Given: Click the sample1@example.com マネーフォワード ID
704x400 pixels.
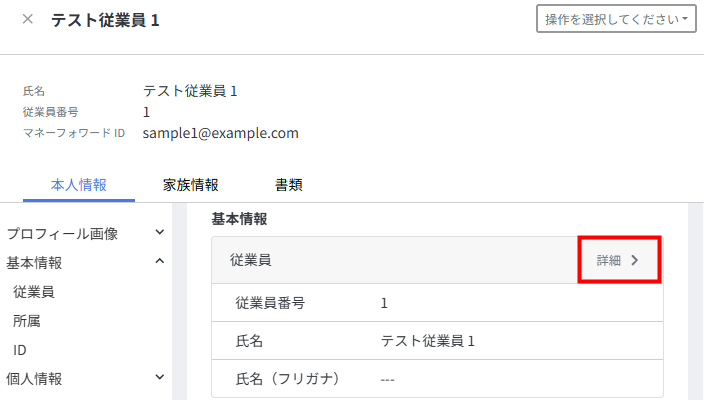Looking at the screenshot, I should coord(221,132).
